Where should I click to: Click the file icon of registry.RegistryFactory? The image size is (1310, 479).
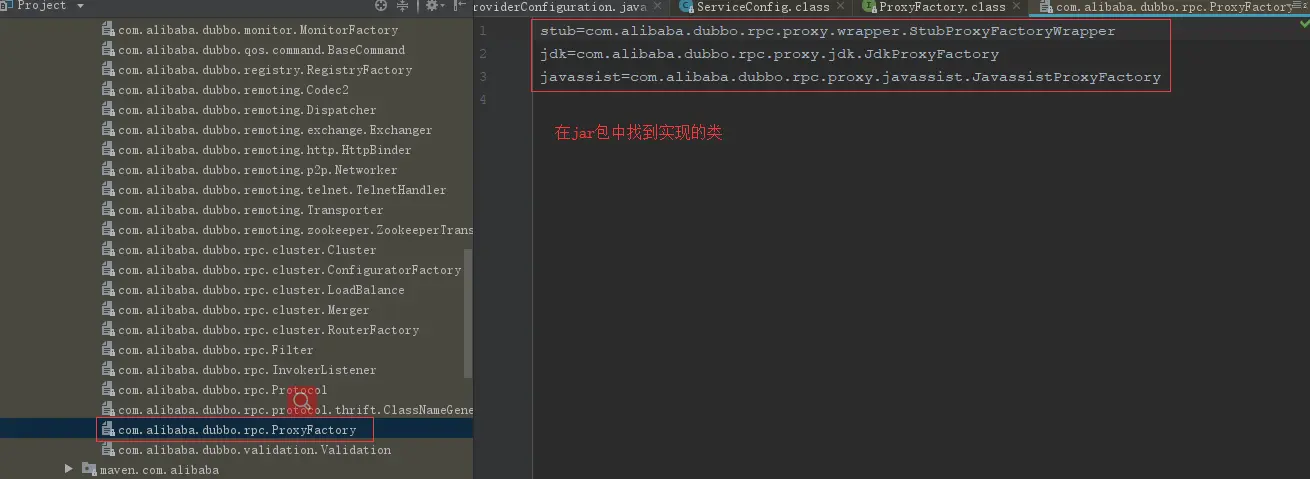pos(108,70)
